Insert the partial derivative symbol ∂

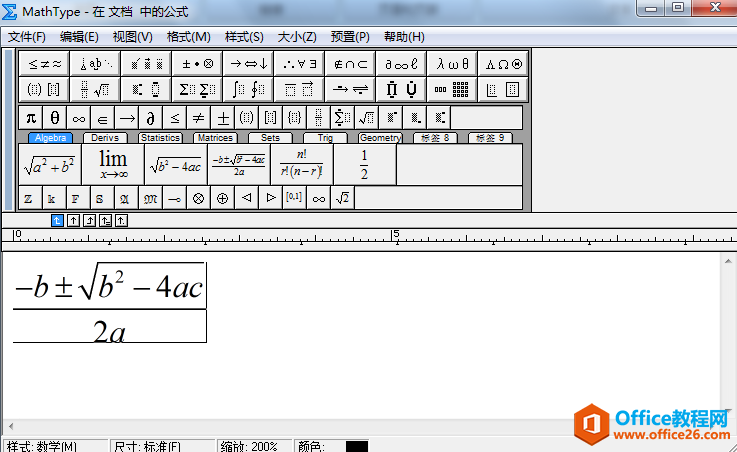(150, 117)
